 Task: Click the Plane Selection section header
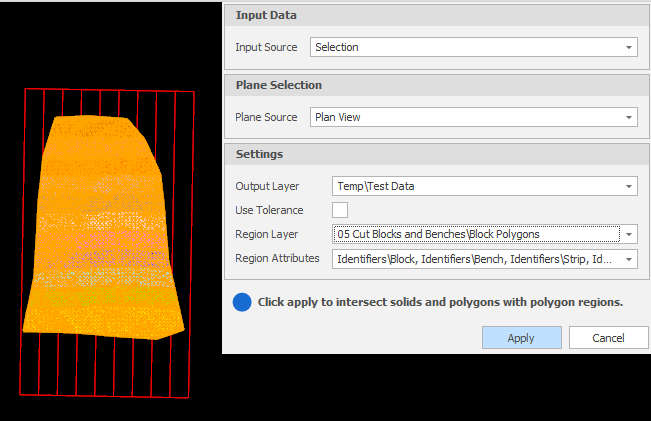point(437,85)
